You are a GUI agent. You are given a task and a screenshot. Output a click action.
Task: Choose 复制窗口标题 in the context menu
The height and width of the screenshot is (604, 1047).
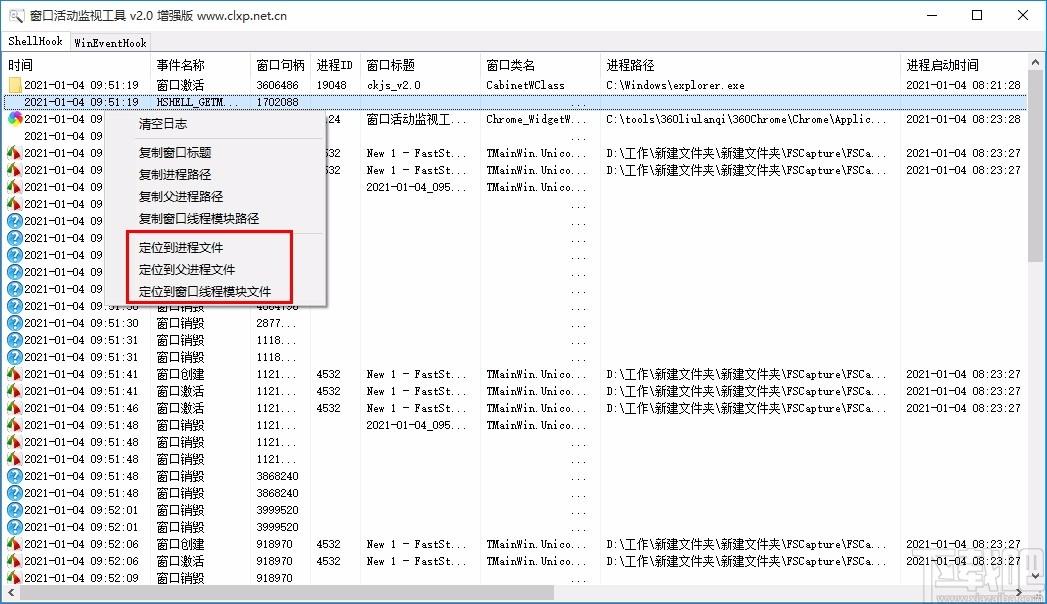[175, 153]
